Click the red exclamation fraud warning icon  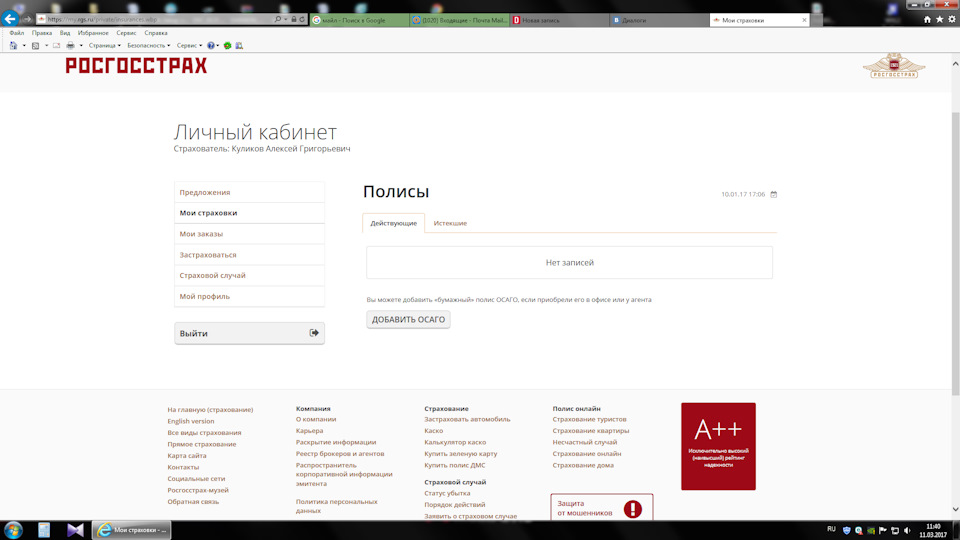632,509
